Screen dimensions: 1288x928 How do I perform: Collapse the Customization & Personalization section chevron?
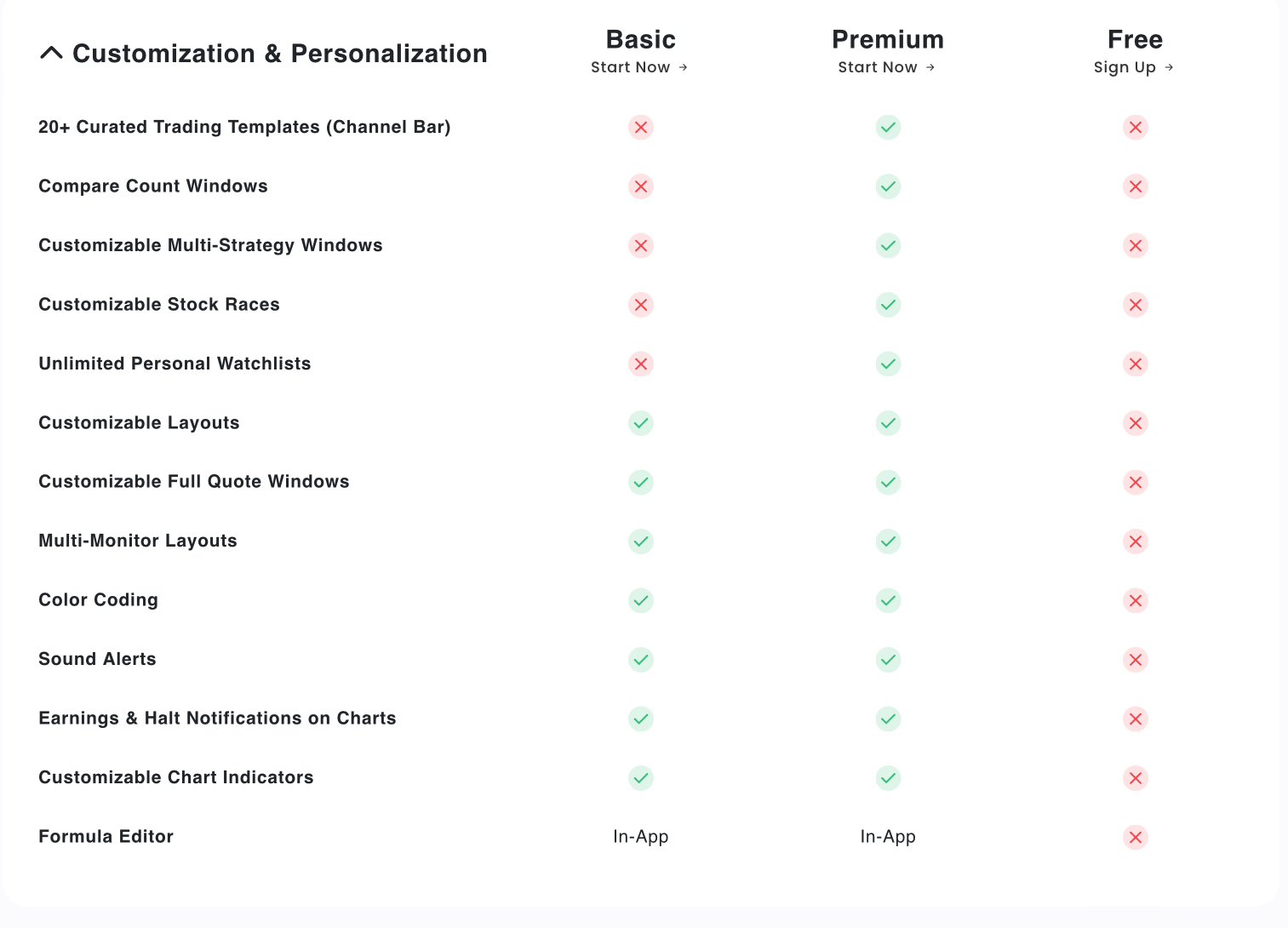point(51,53)
